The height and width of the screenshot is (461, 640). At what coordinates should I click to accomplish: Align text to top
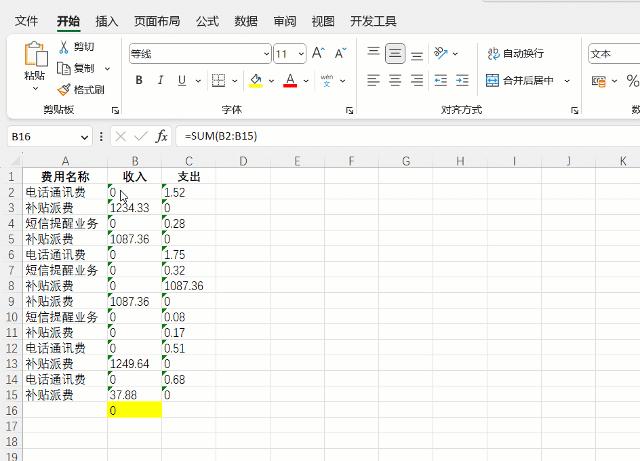click(x=373, y=53)
